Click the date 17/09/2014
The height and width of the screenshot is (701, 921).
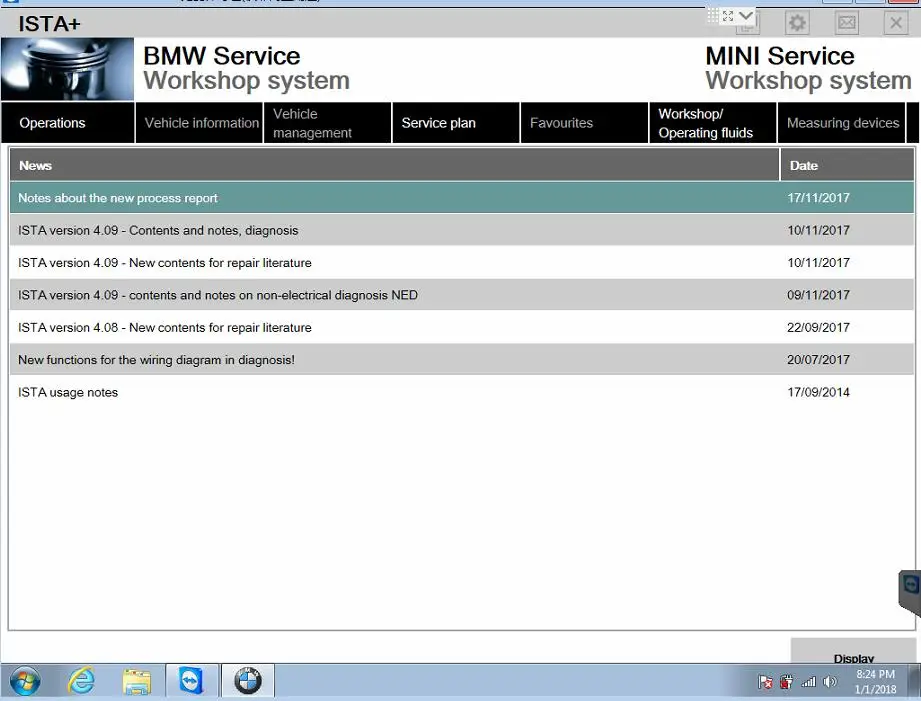click(818, 392)
